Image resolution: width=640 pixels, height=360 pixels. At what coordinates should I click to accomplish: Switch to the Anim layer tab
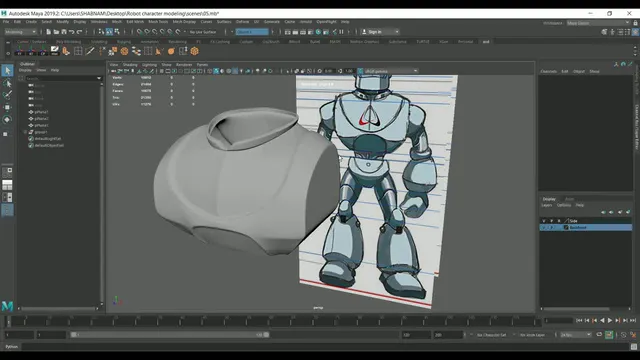click(569, 199)
